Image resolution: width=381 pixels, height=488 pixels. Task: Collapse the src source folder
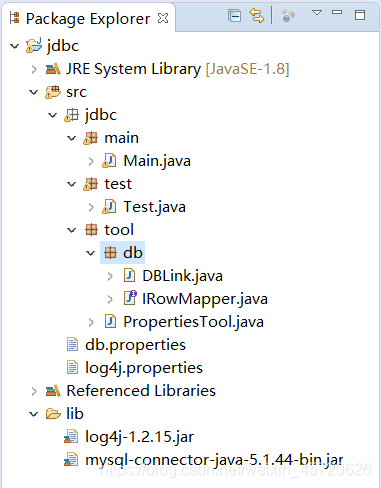(34, 92)
